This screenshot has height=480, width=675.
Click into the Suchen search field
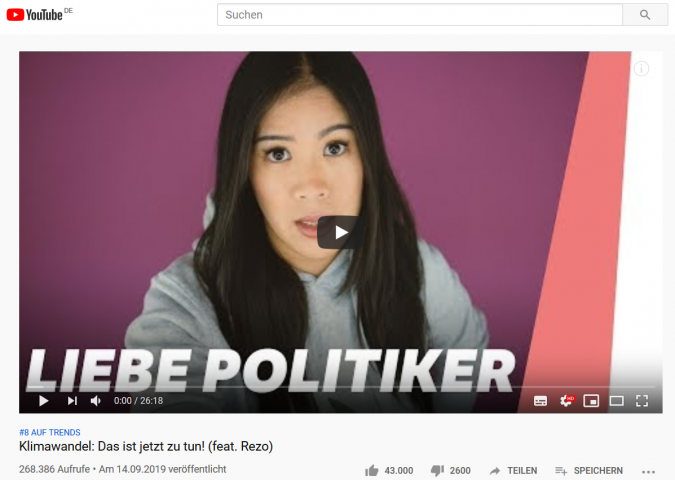click(x=420, y=15)
